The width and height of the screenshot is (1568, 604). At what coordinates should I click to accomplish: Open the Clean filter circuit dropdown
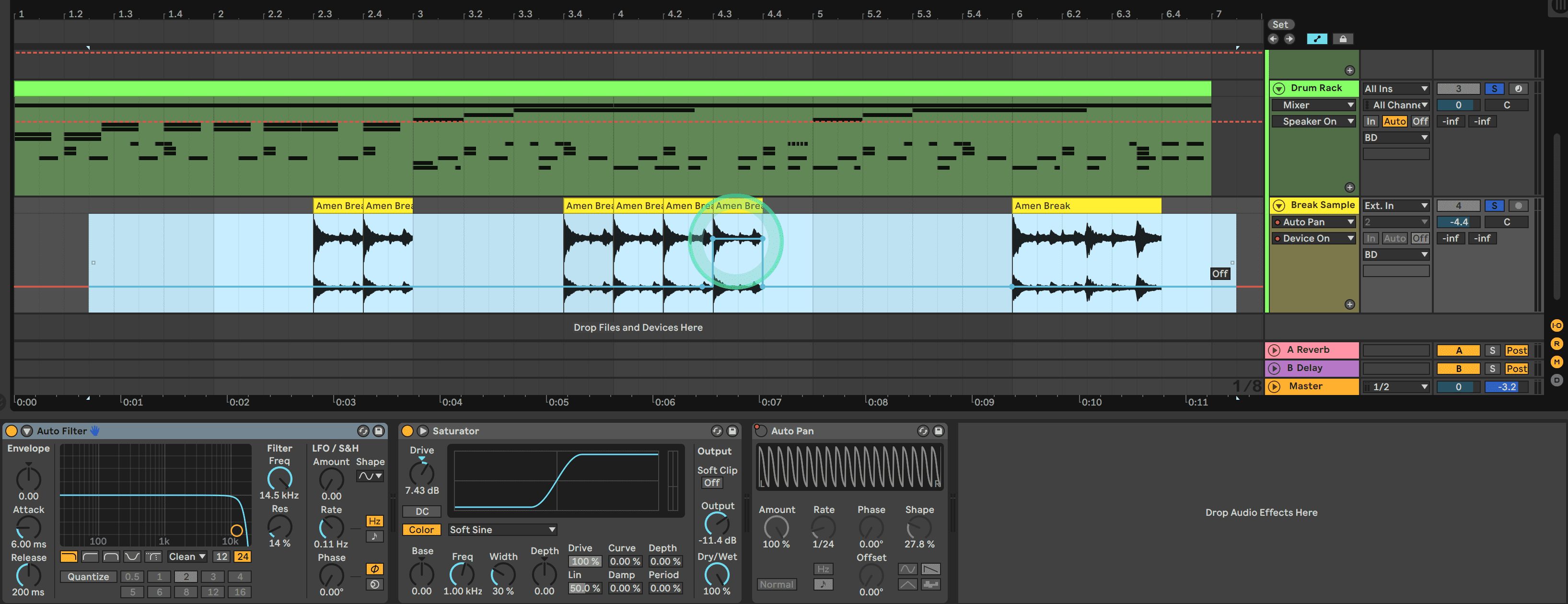tap(187, 557)
